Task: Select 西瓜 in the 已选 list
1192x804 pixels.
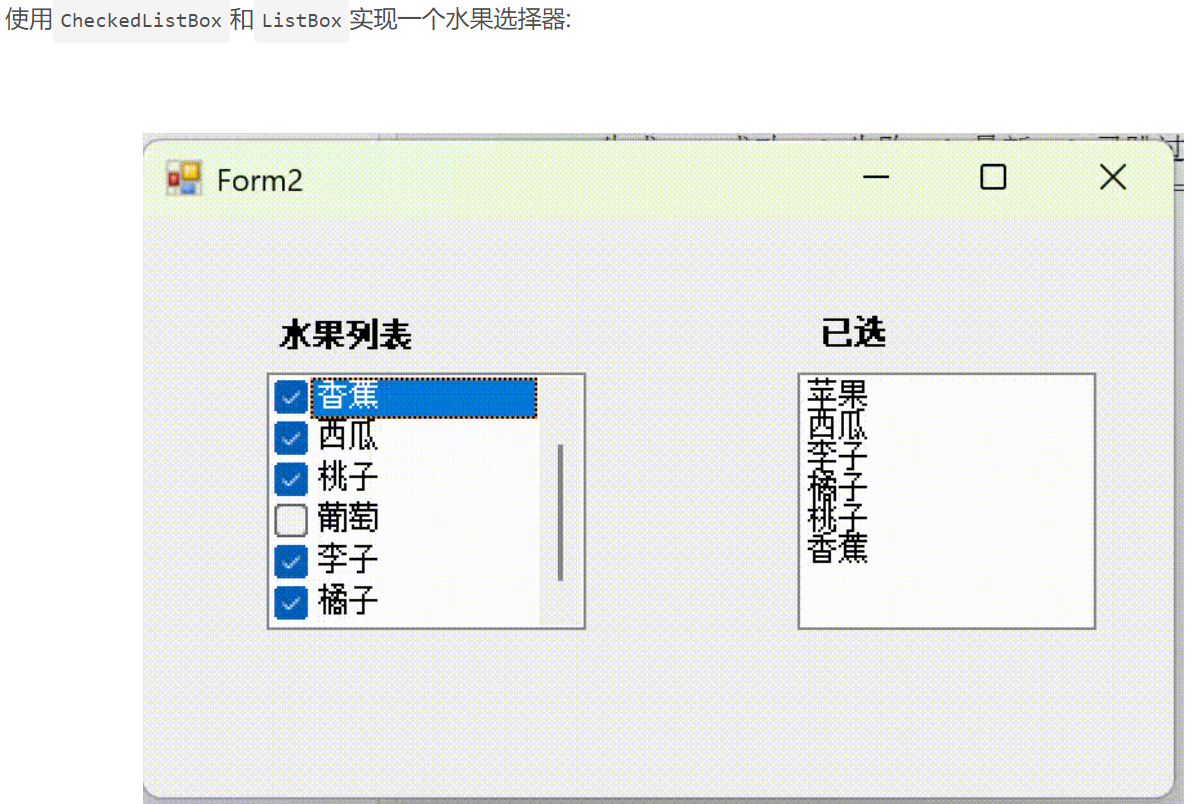Action: (x=837, y=425)
